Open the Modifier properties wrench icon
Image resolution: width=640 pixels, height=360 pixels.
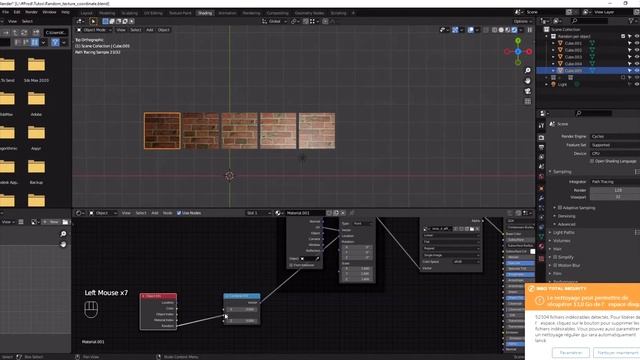pos(541,198)
